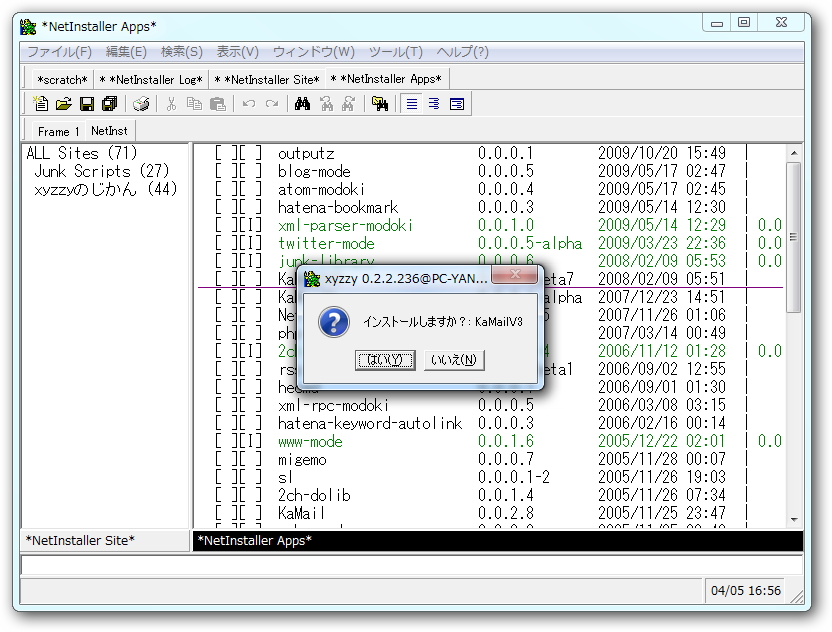
Task: Toggle first checkbox in xml-parser-modoki row
Action: (x=226, y=226)
